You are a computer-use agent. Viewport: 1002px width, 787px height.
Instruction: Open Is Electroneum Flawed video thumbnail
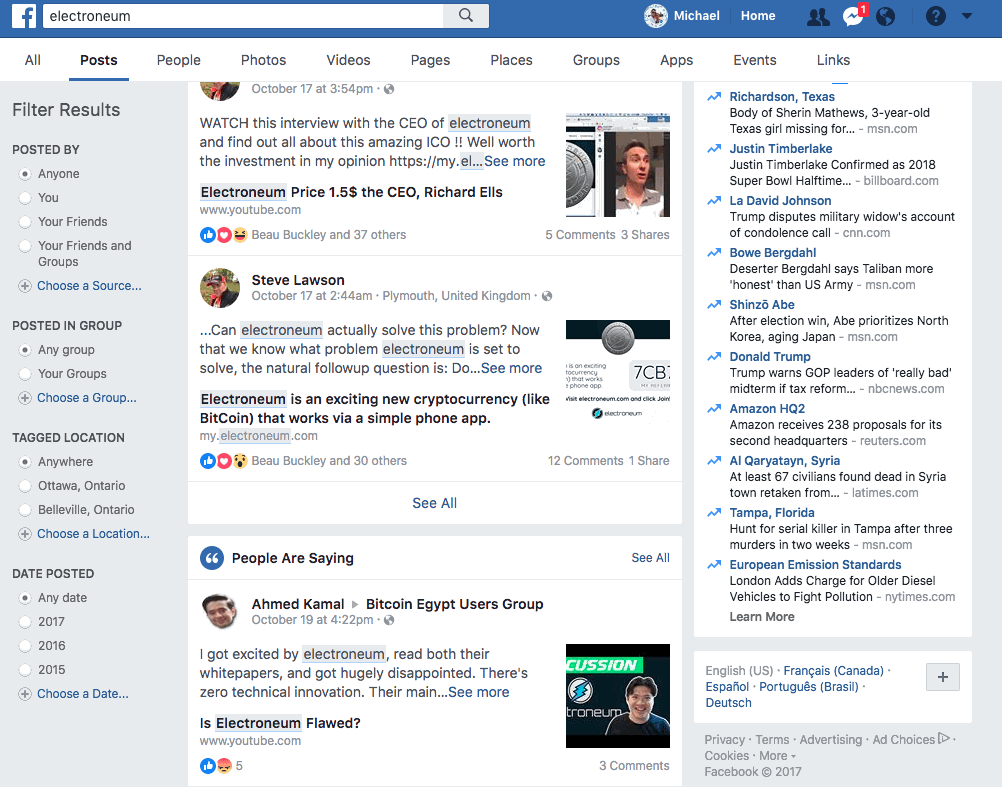(618, 696)
